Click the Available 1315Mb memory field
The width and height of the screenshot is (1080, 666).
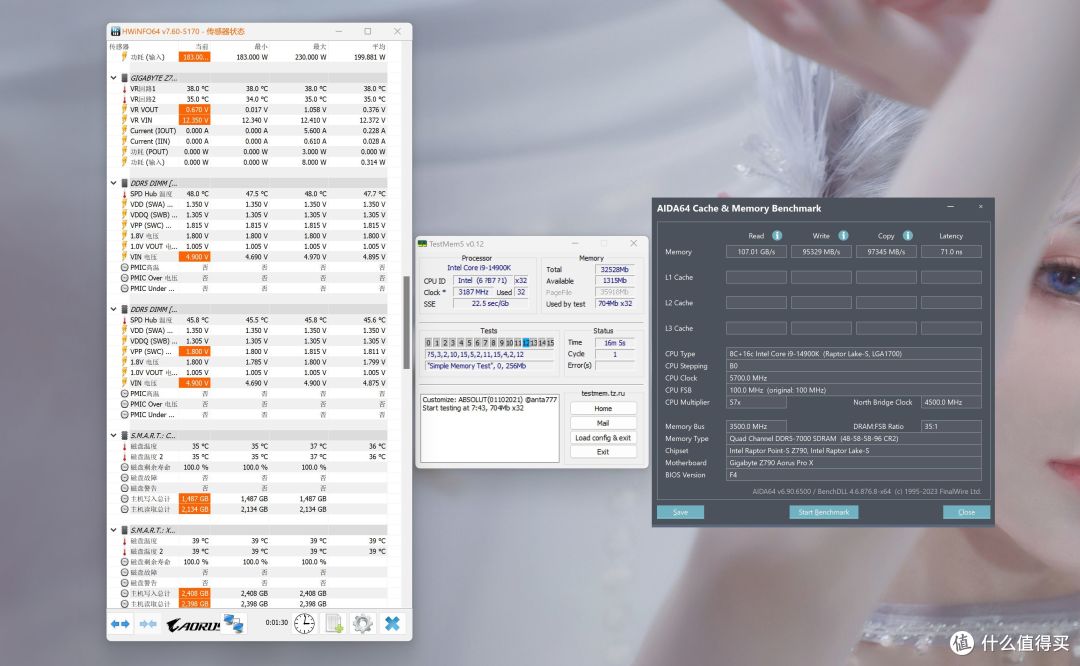(x=614, y=281)
